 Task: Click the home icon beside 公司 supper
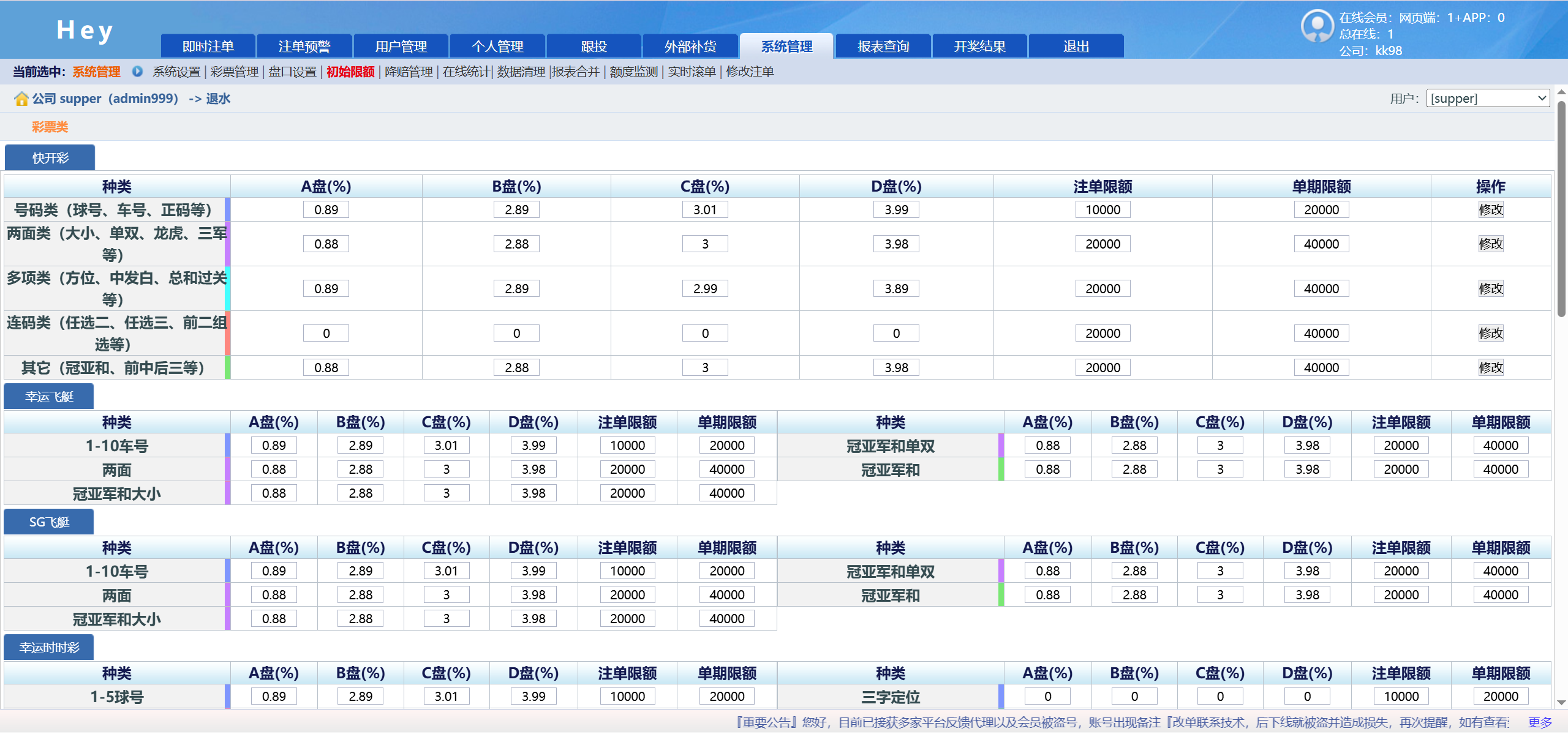(21, 99)
